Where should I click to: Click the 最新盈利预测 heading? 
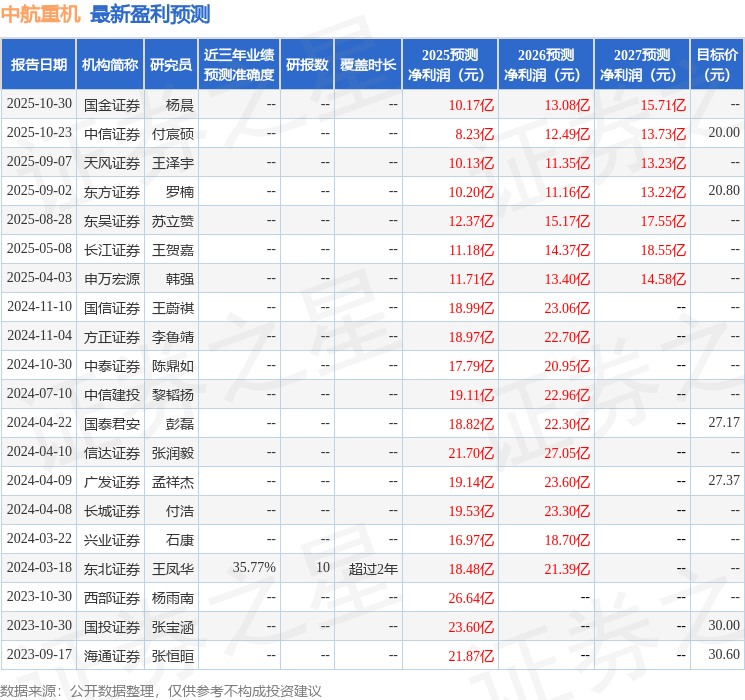coord(150,15)
